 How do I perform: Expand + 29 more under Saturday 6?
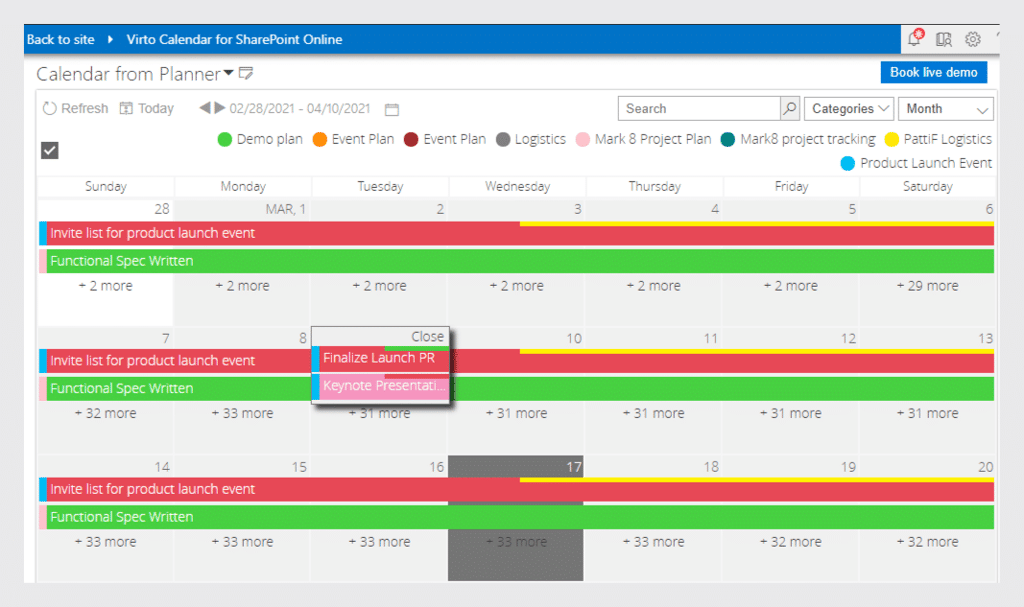click(927, 286)
